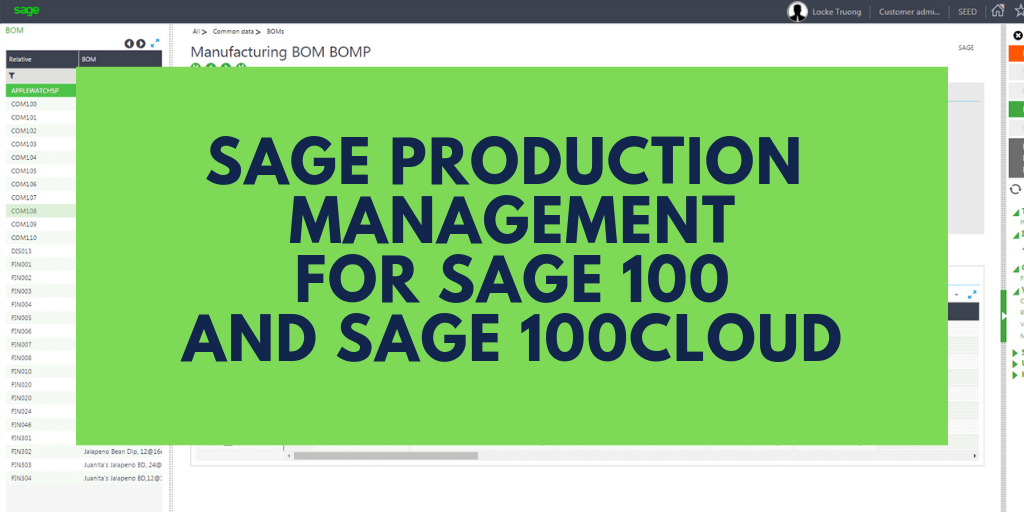Select the SEED endpoint
The image size is (1024, 512).
(x=967, y=12)
